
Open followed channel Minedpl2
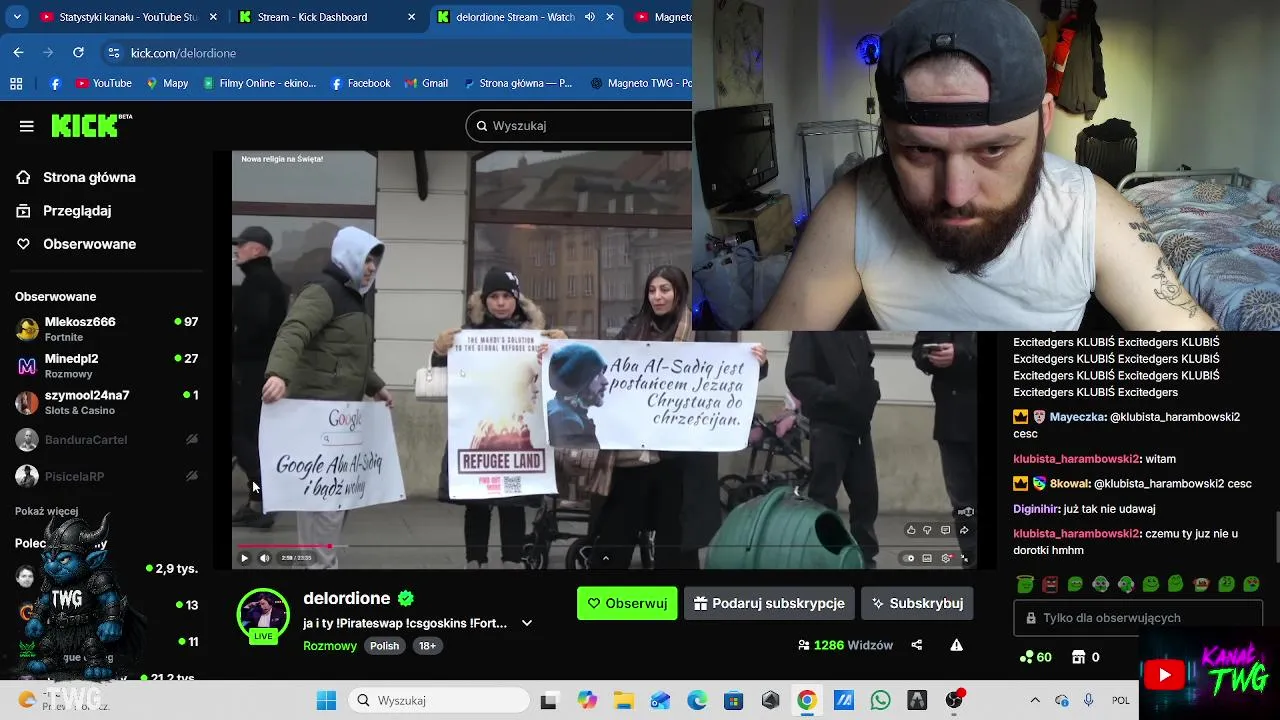pyautogui.click(x=106, y=366)
